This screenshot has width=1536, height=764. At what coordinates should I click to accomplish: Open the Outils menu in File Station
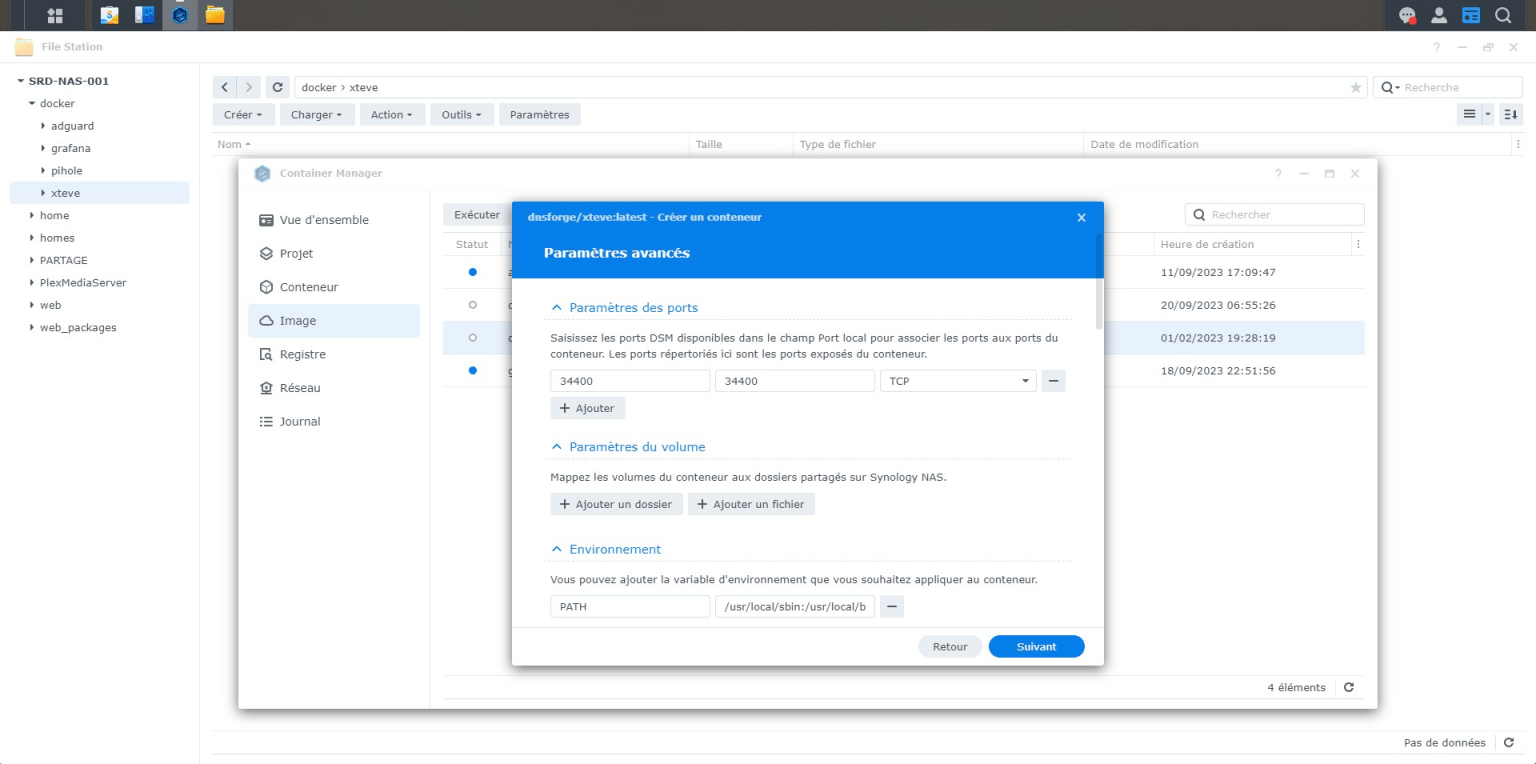pyautogui.click(x=461, y=114)
